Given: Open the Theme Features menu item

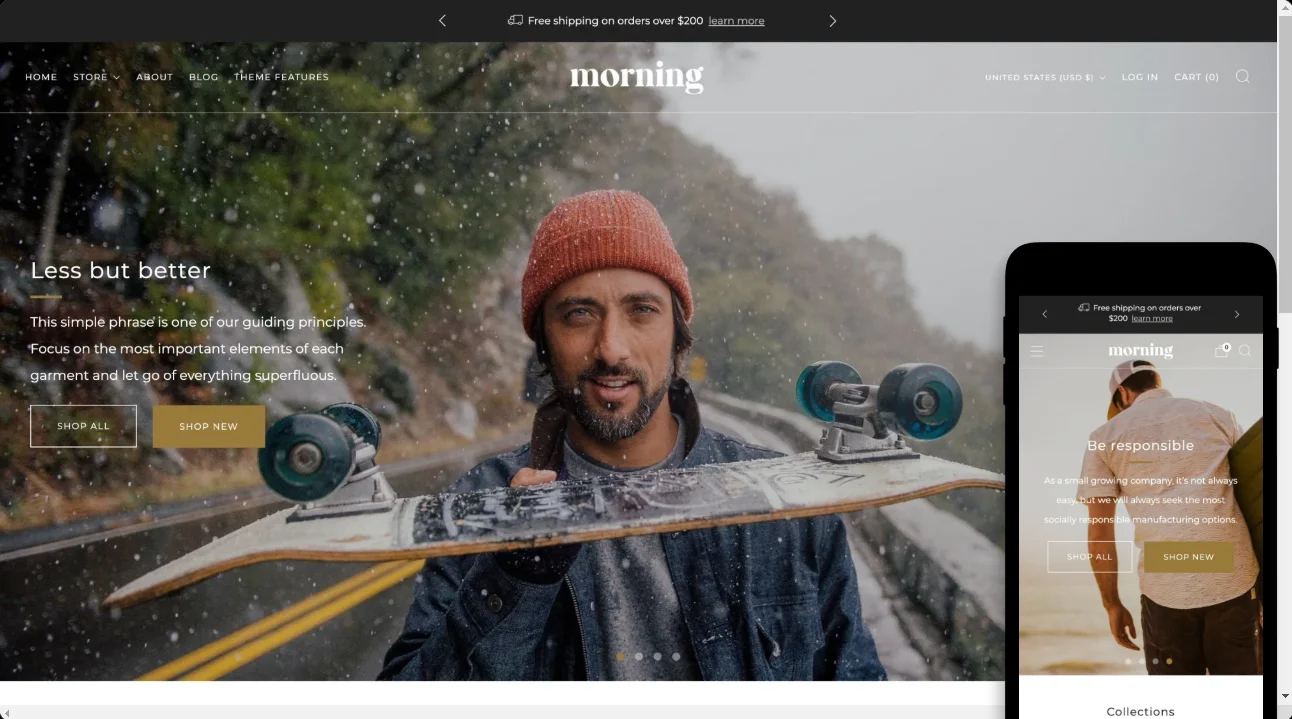Looking at the screenshot, I should pos(281,77).
